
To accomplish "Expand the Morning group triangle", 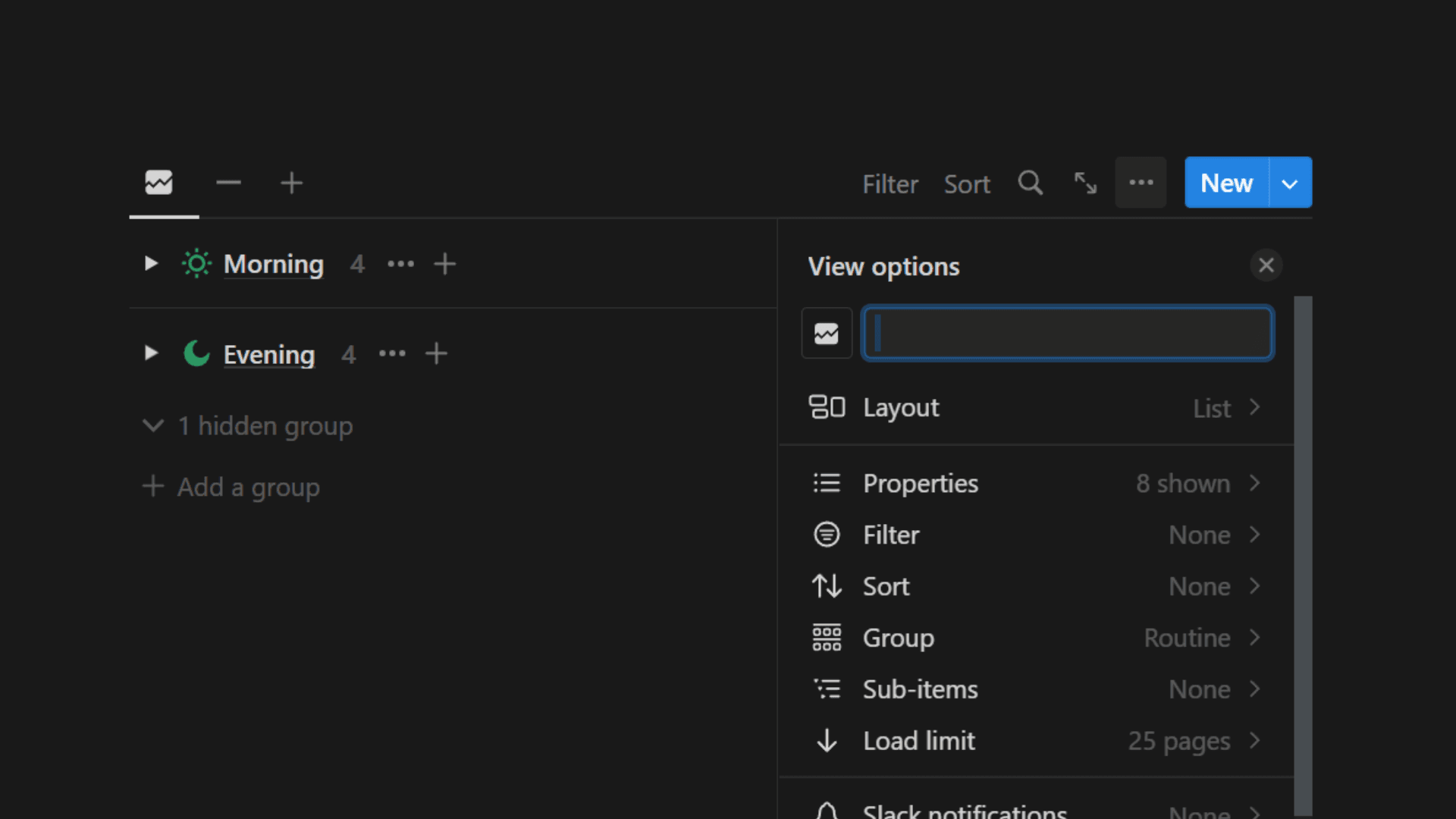I will (151, 263).
